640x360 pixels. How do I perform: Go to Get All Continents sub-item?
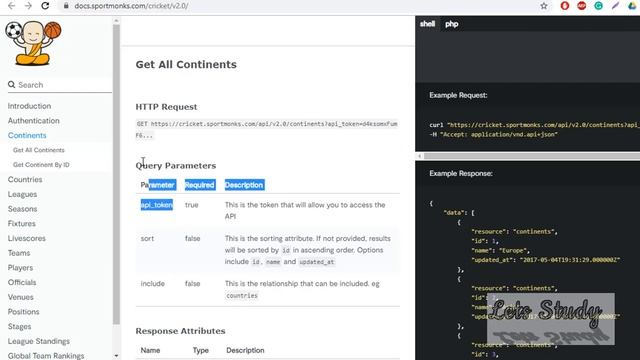click(x=39, y=150)
